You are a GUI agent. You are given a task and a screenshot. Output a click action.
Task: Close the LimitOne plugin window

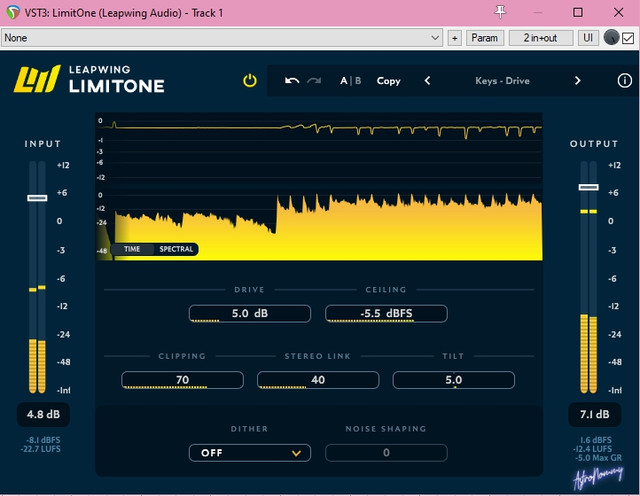pos(618,12)
